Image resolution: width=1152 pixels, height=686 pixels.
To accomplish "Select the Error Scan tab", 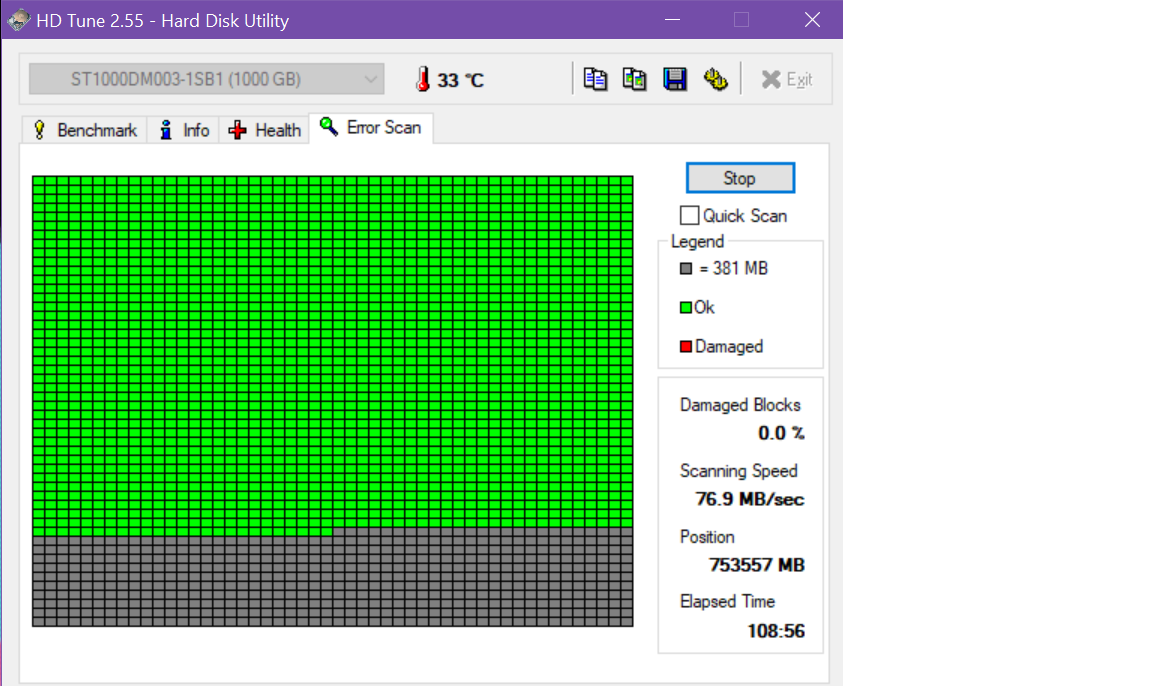I will [371, 128].
